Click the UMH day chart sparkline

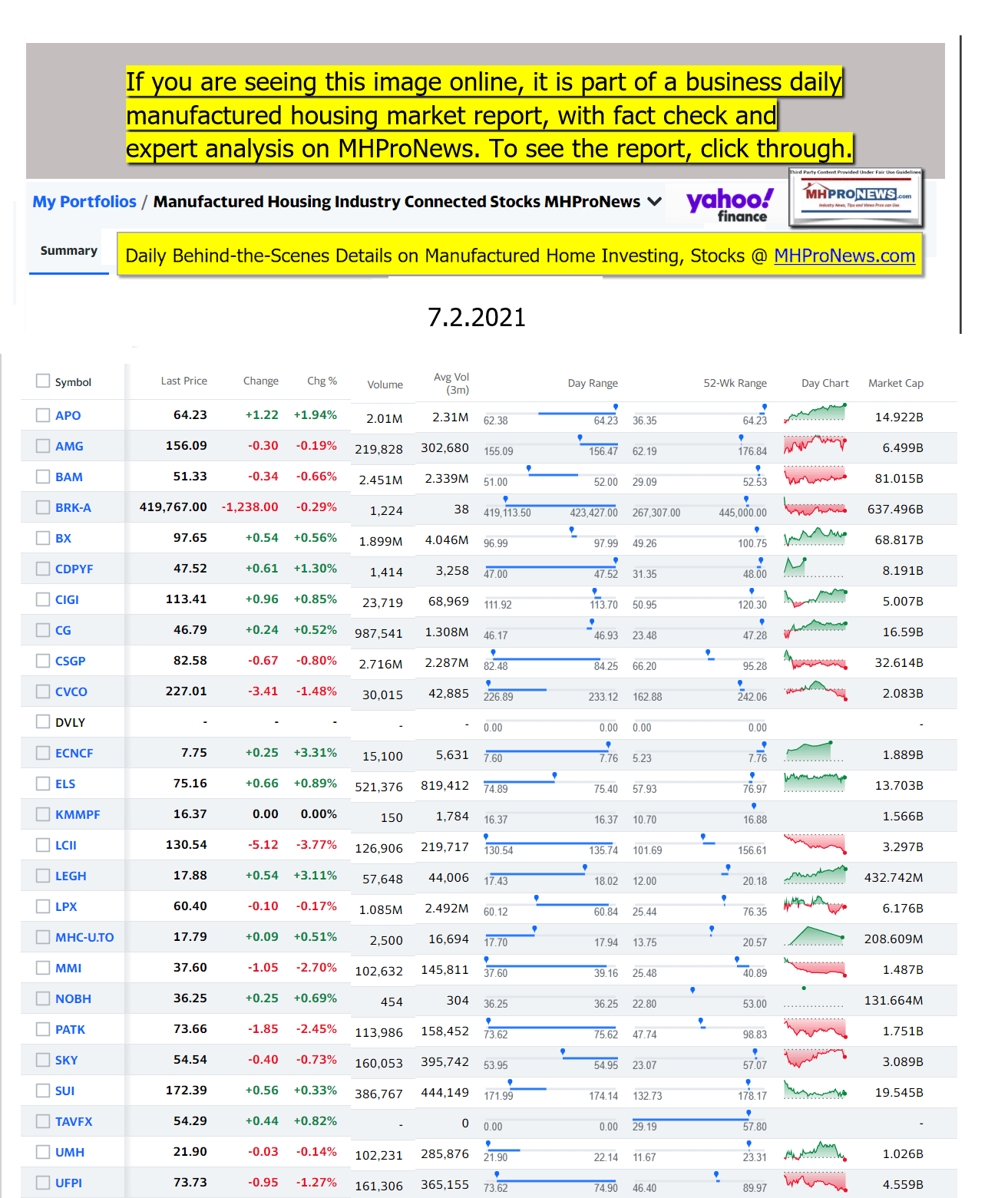tap(815, 1150)
